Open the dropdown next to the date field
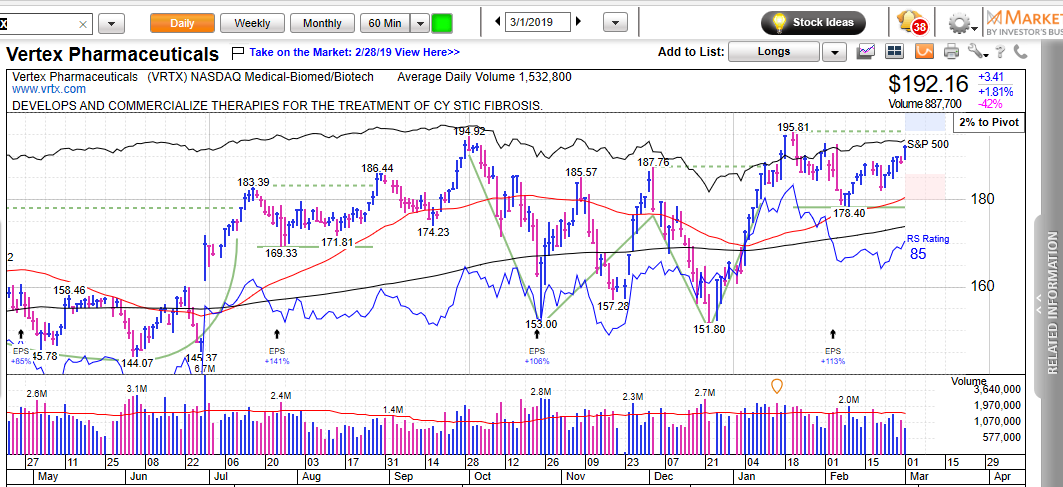 pyautogui.click(x=615, y=23)
